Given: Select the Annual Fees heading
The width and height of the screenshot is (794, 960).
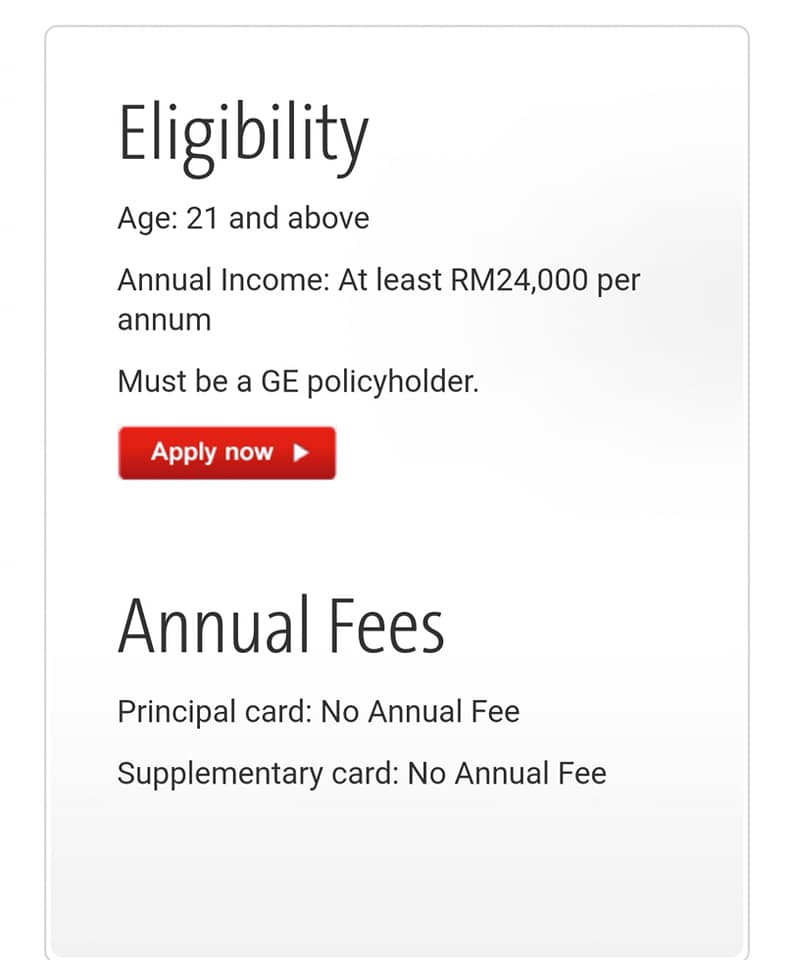Looking at the screenshot, I should [281, 626].
